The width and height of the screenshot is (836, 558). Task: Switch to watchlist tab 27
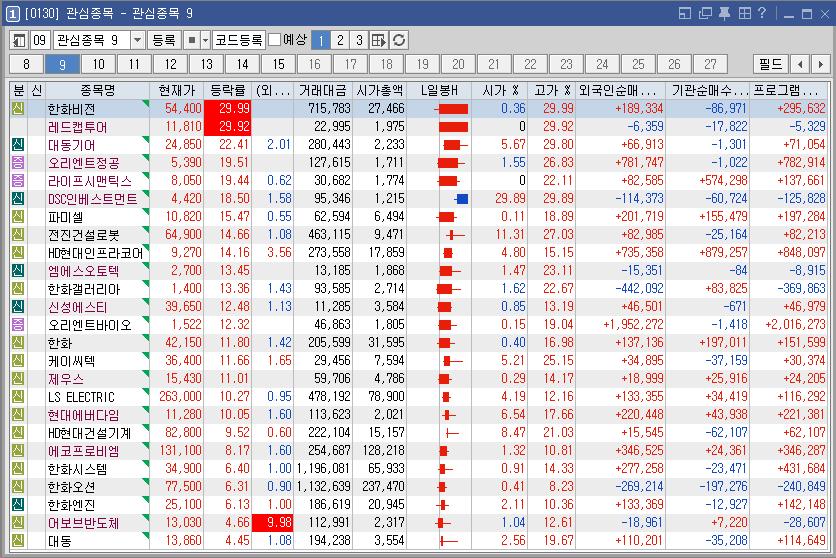coord(711,64)
